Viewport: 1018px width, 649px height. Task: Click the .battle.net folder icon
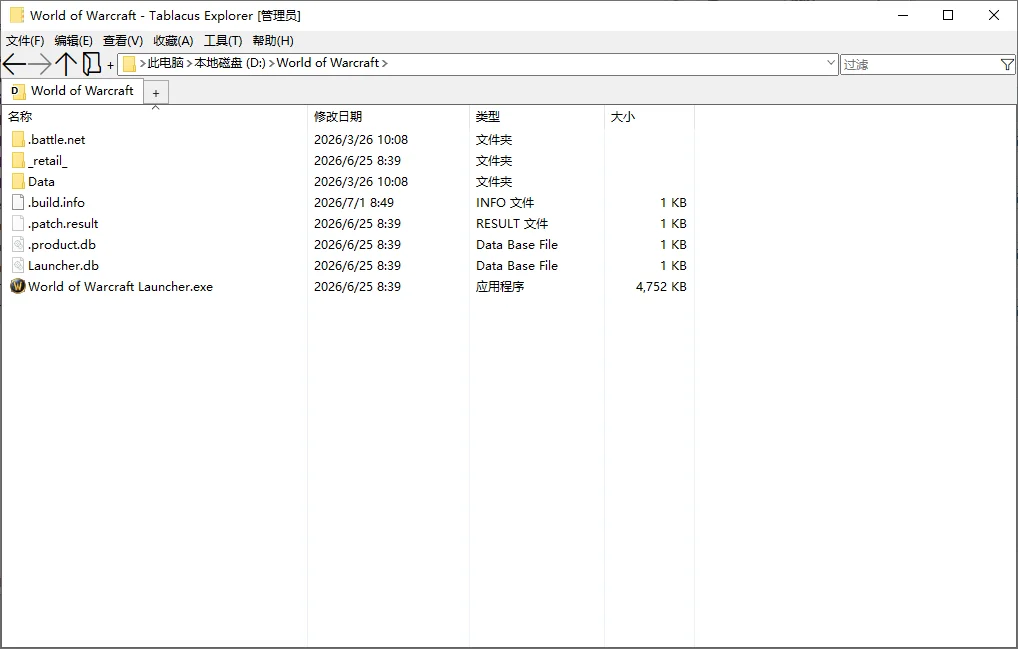click(x=18, y=140)
